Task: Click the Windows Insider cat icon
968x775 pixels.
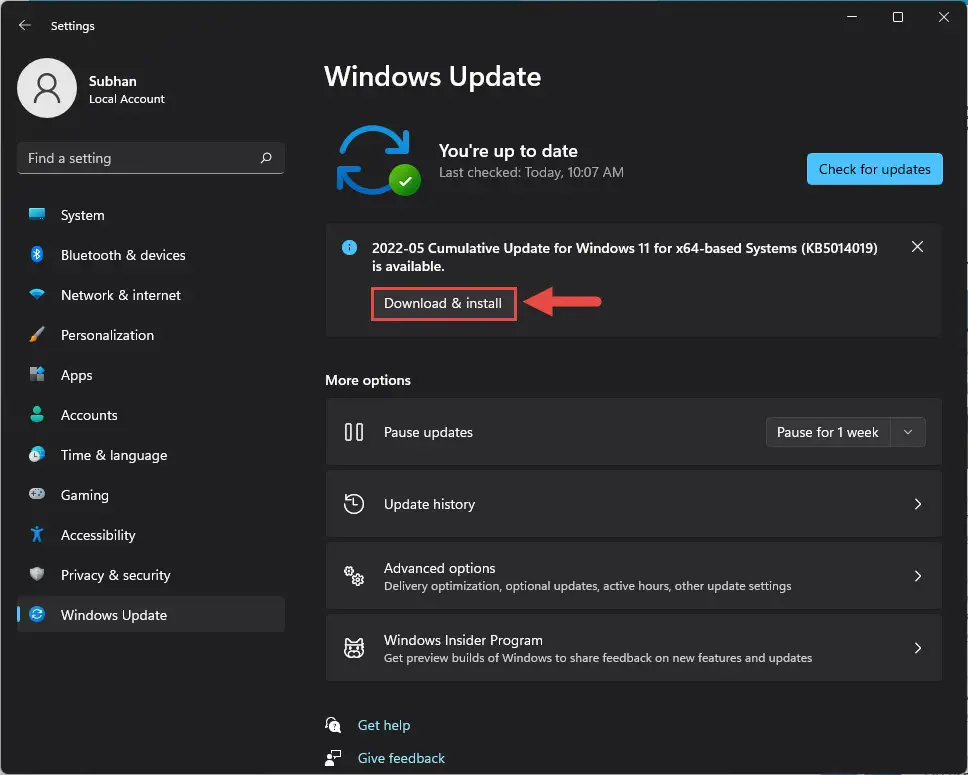Action: point(354,648)
